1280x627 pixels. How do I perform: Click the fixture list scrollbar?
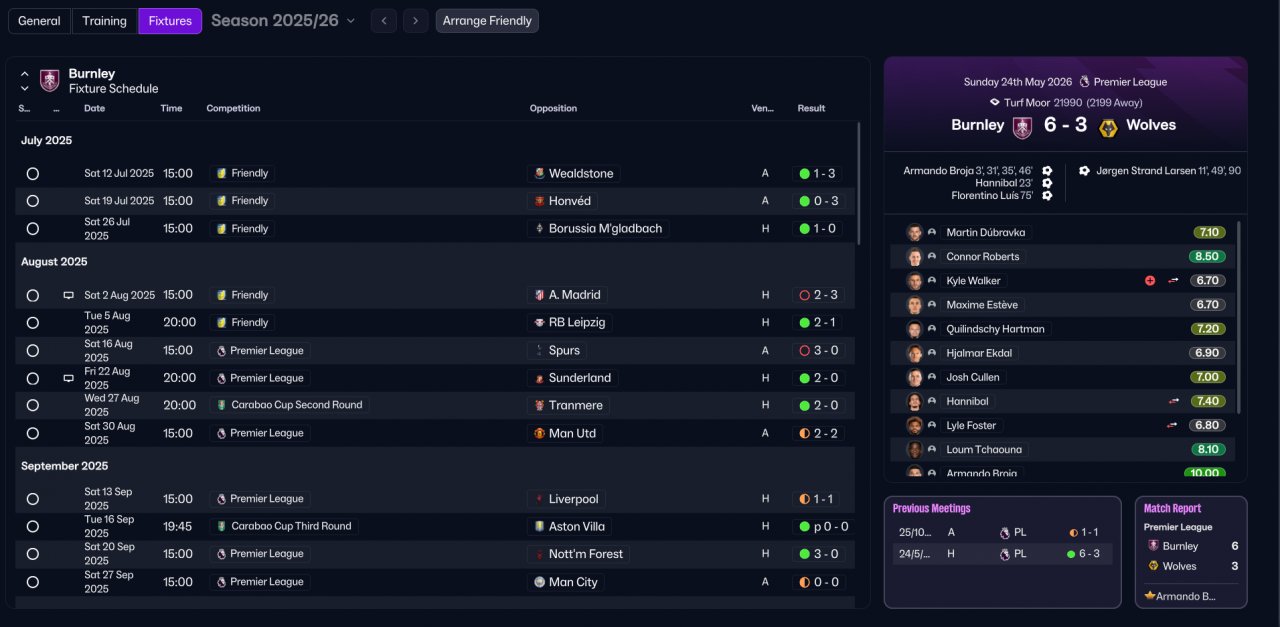859,184
